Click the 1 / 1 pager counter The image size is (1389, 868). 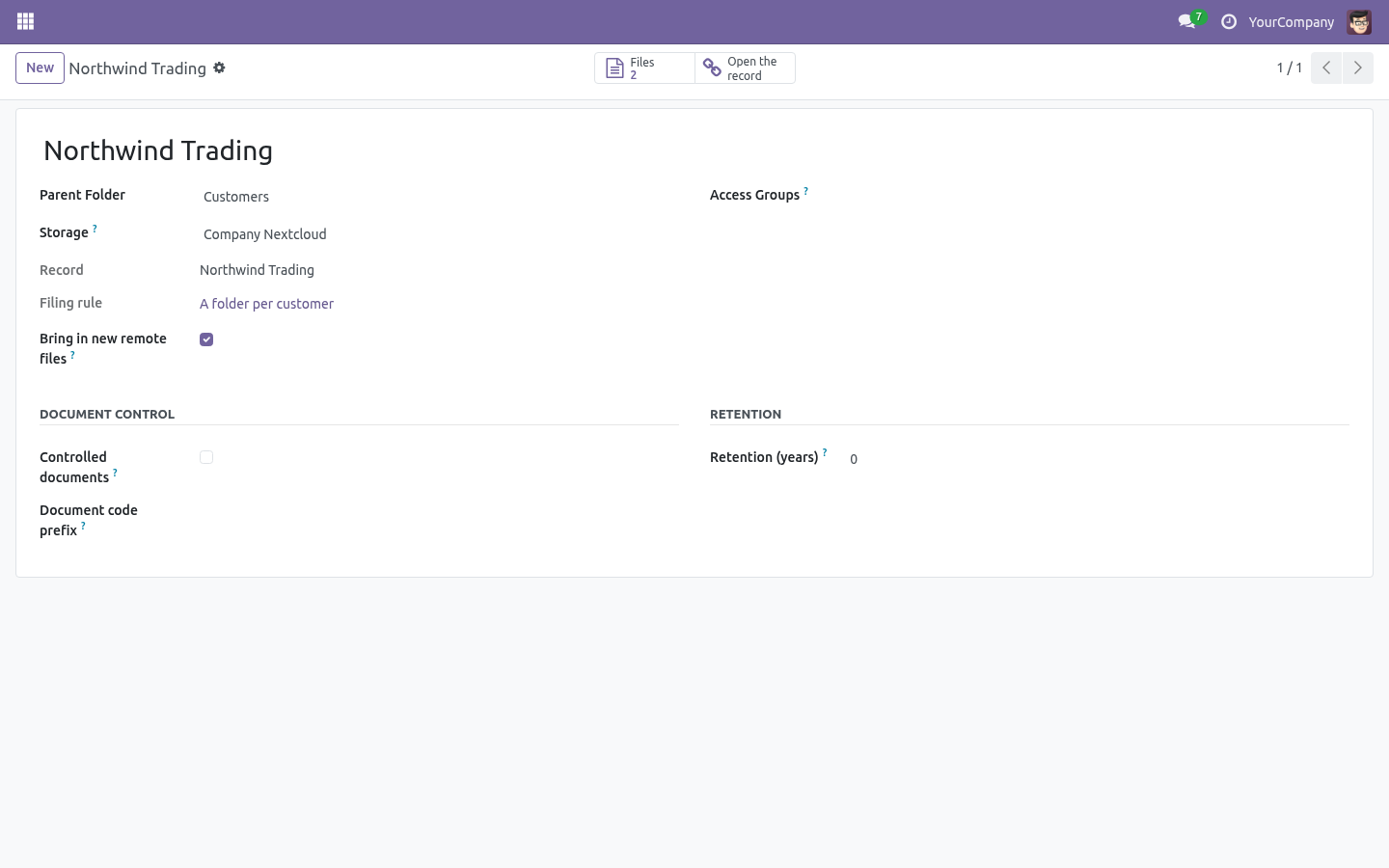click(x=1290, y=68)
